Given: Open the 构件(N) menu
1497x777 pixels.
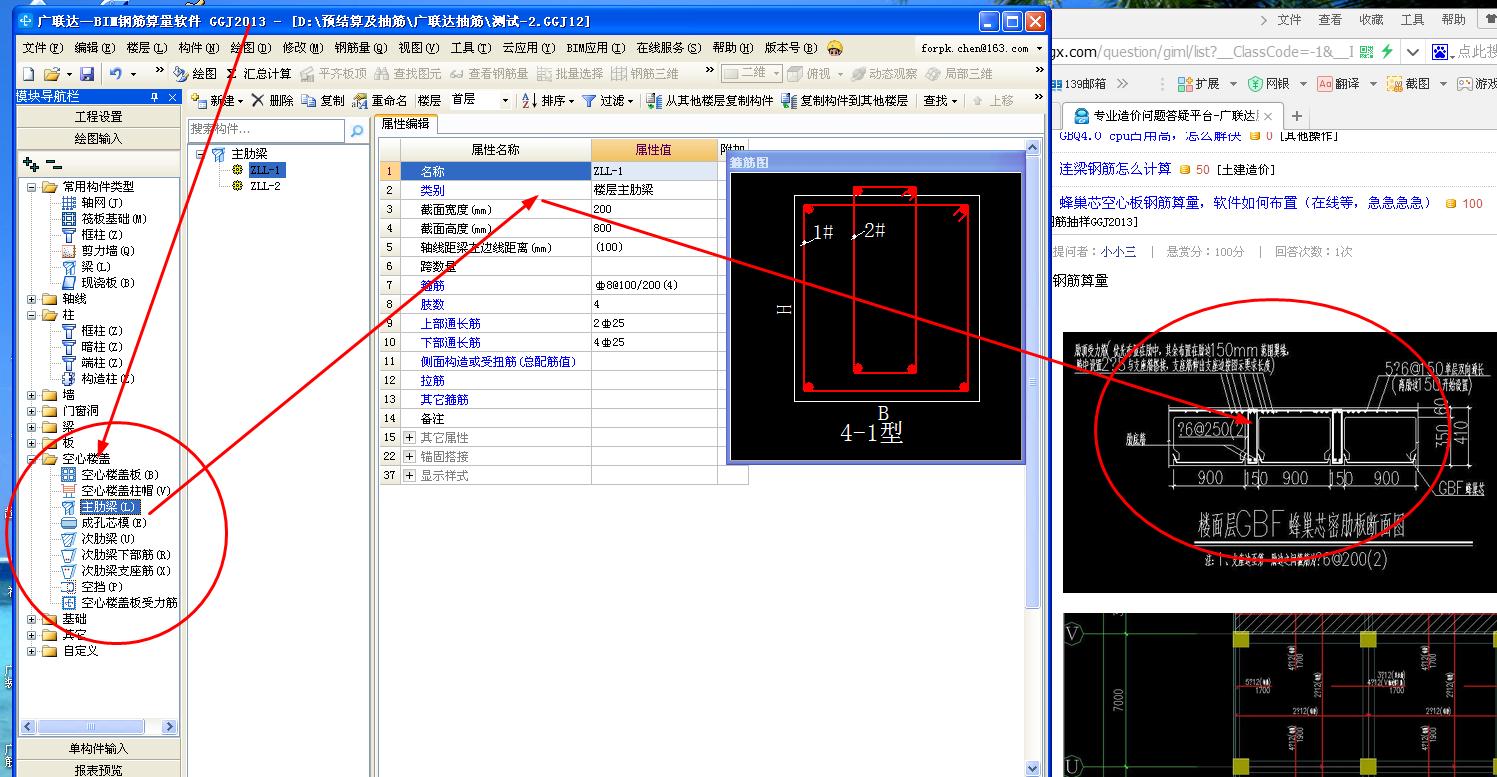Looking at the screenshot, I should tap(199, 48).
